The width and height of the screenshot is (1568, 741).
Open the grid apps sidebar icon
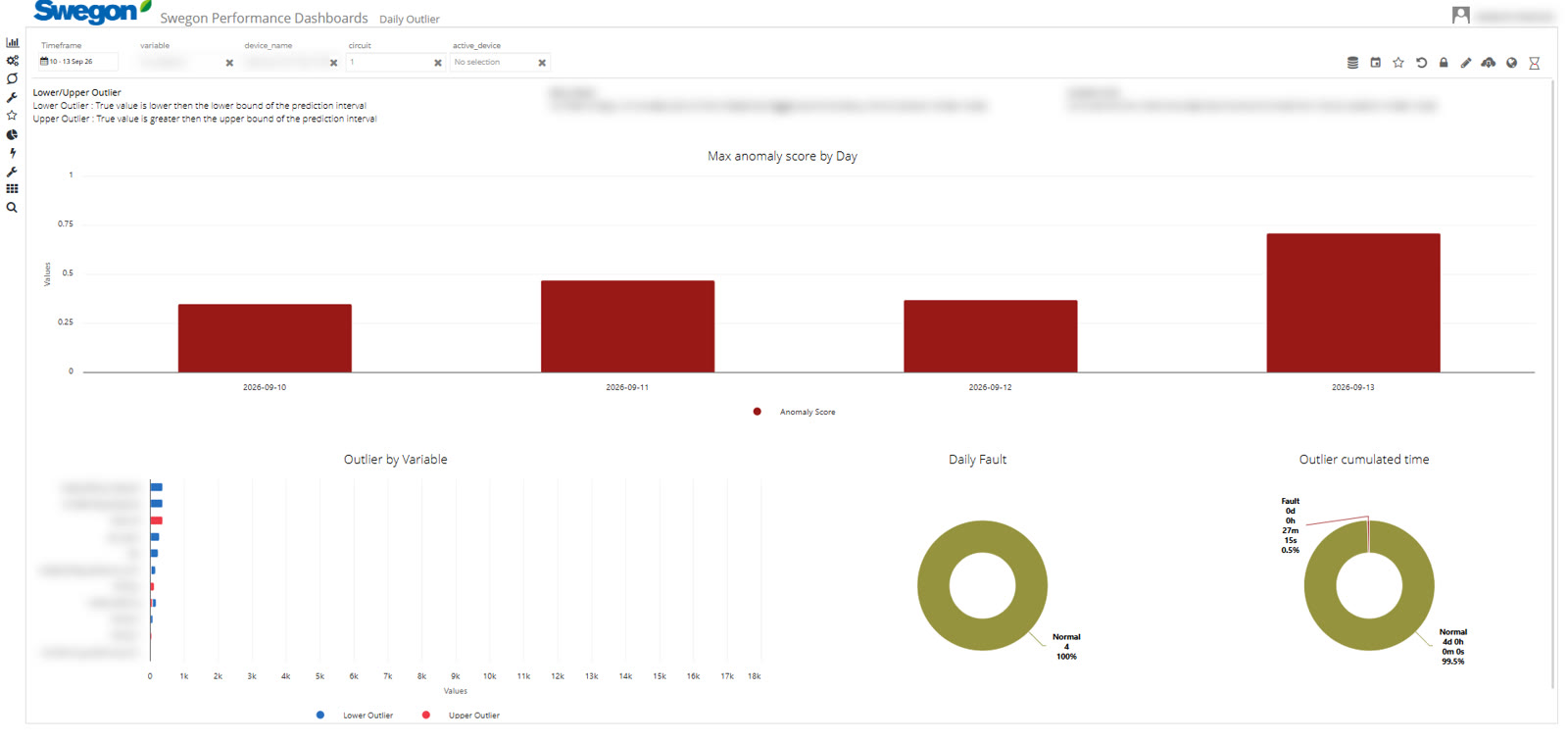tap(12, 189)
